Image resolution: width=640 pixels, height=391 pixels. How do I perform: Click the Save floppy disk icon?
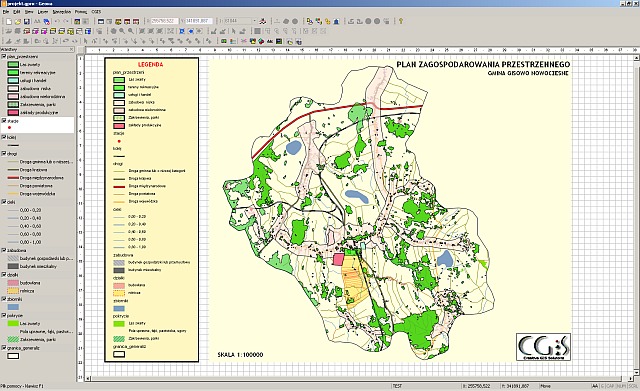[27, 21]
